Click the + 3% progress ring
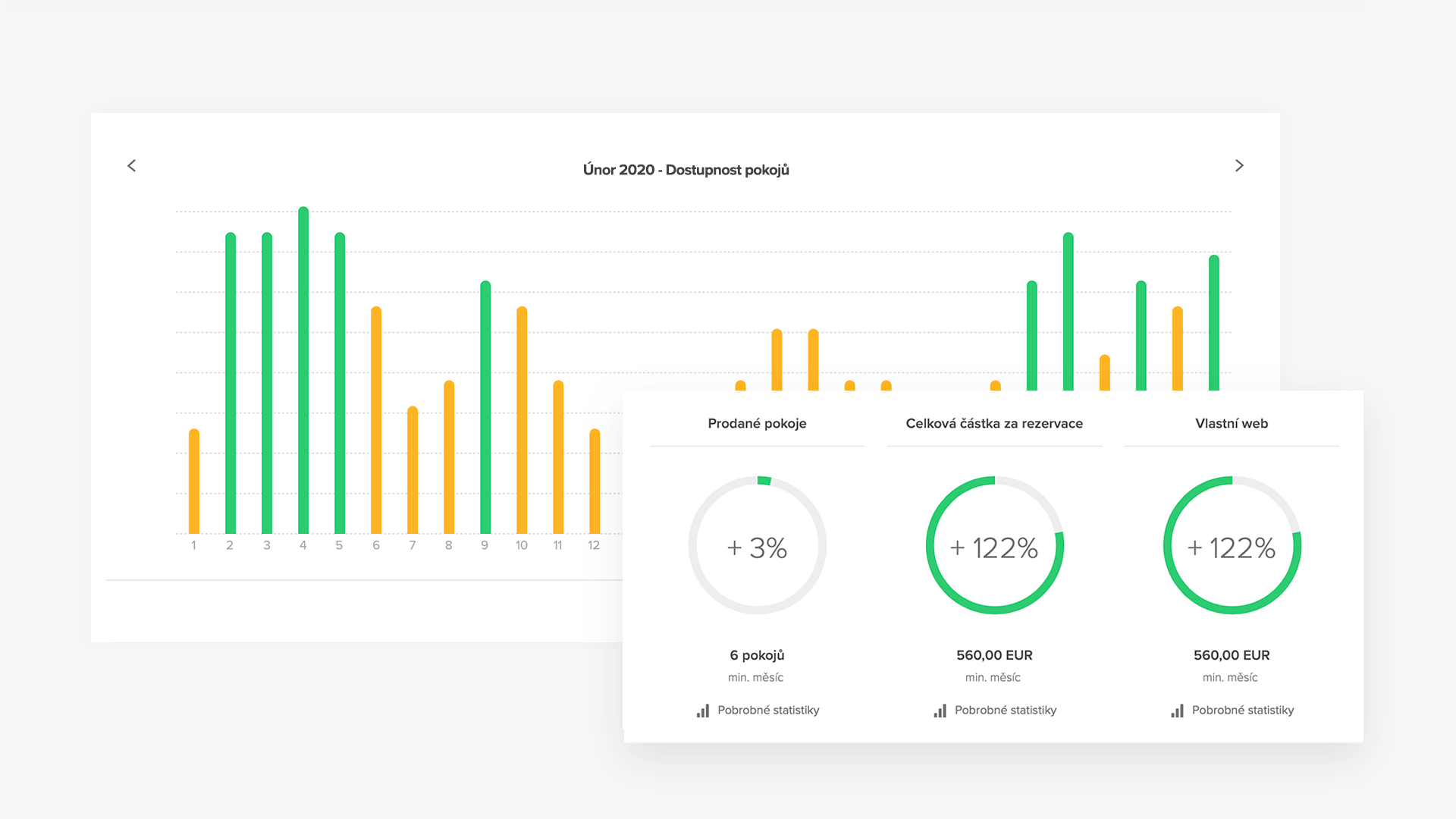The image size is (1456, 819). [x=758, y=545]
